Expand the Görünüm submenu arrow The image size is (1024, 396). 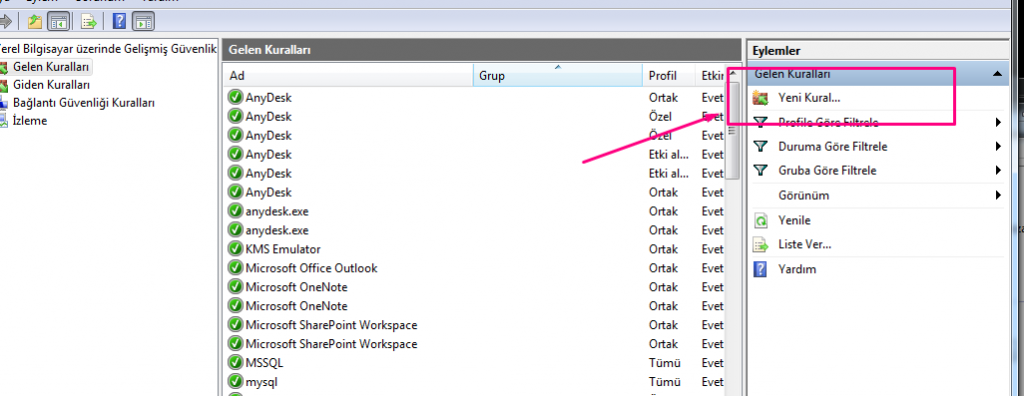click(x=998, y=195)
